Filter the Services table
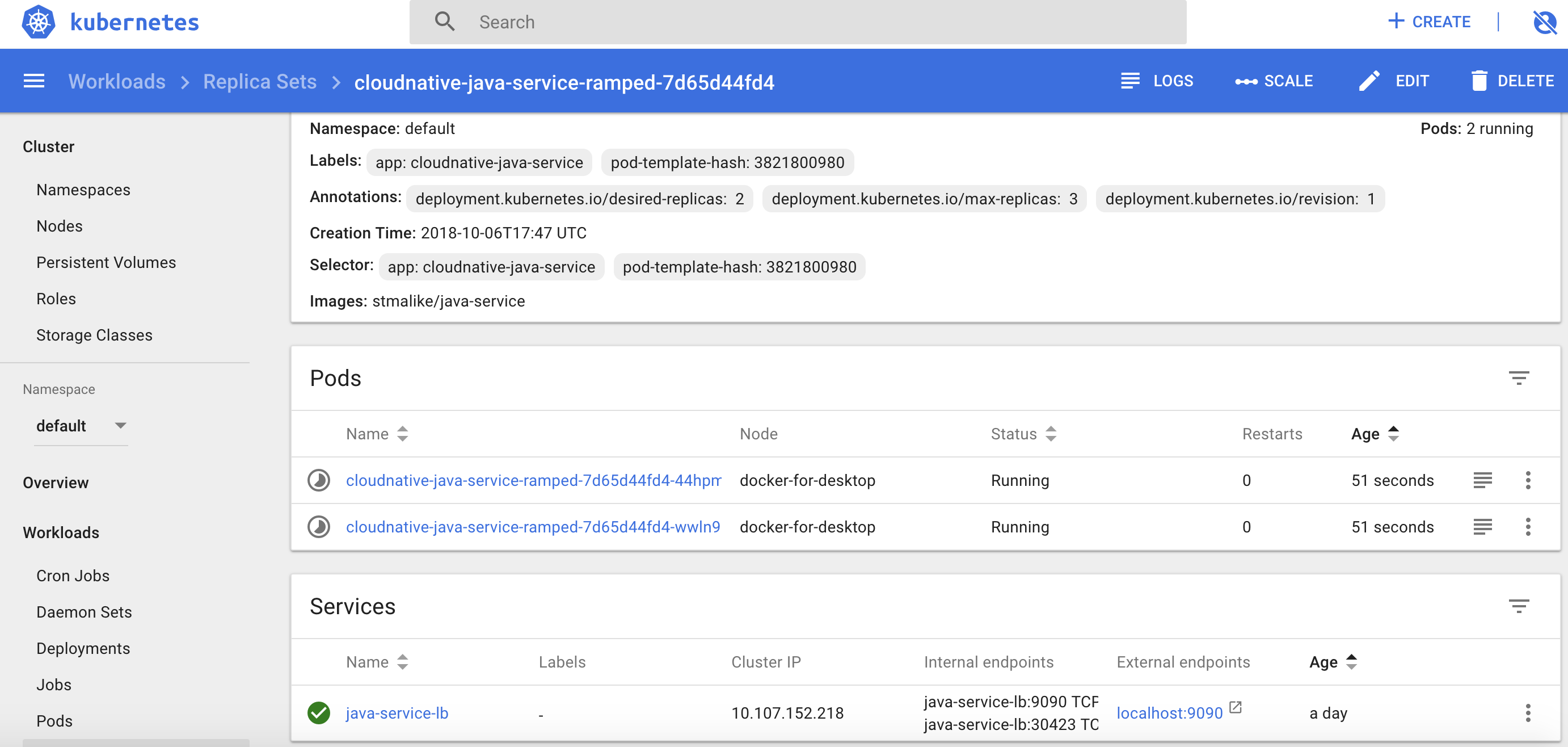Screen dimensions: 1568x747 (1518, 606)
